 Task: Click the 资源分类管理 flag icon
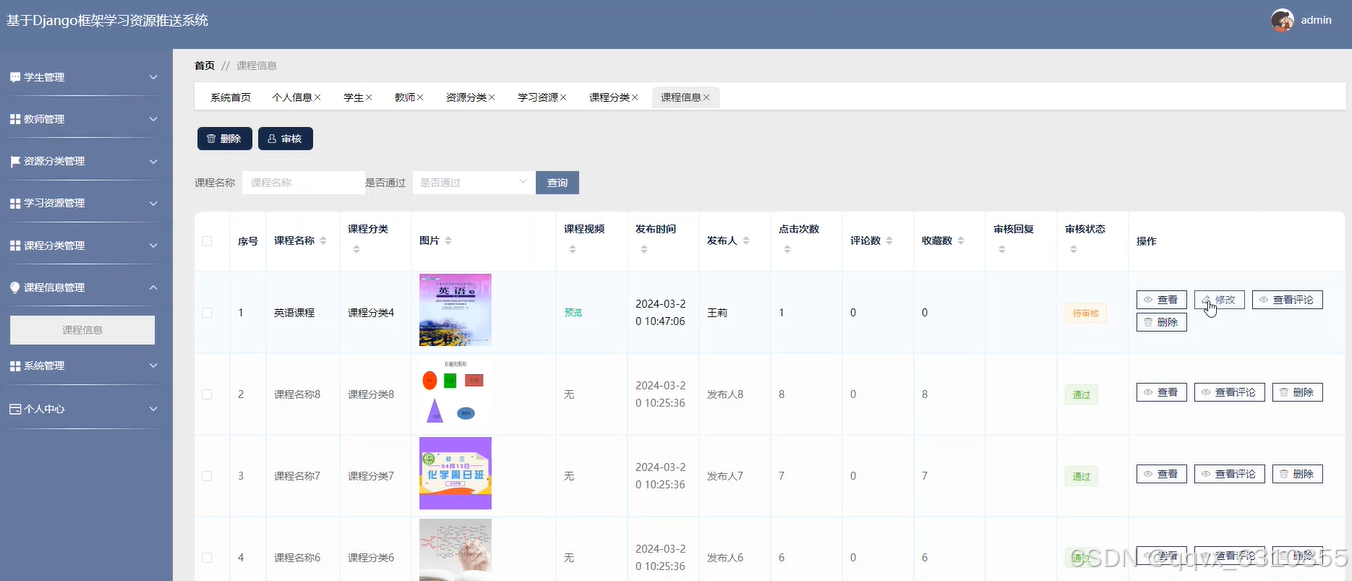point(15,161)
